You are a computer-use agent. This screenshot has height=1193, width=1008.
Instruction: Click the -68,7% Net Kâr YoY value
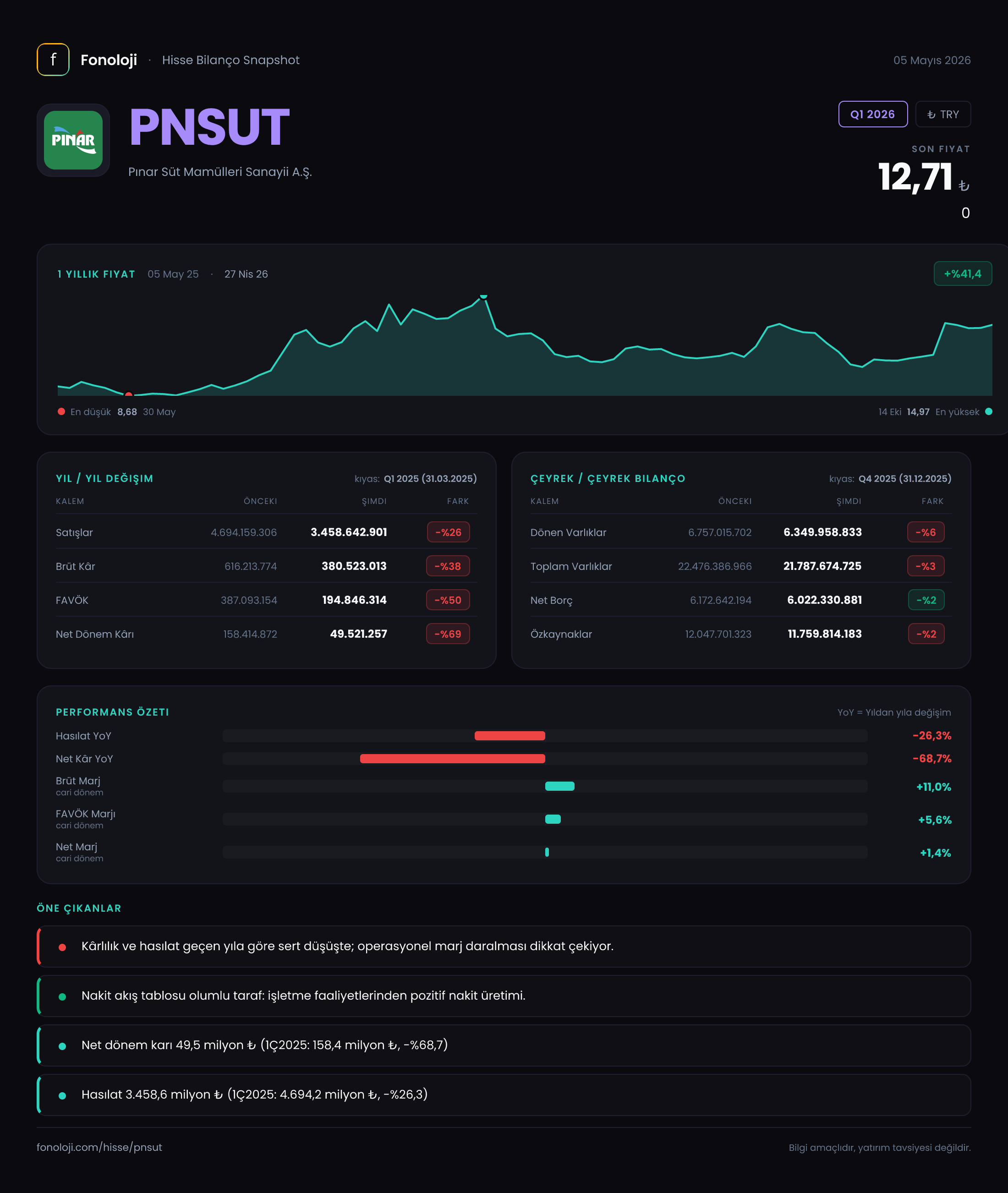[x=932, y=759]
